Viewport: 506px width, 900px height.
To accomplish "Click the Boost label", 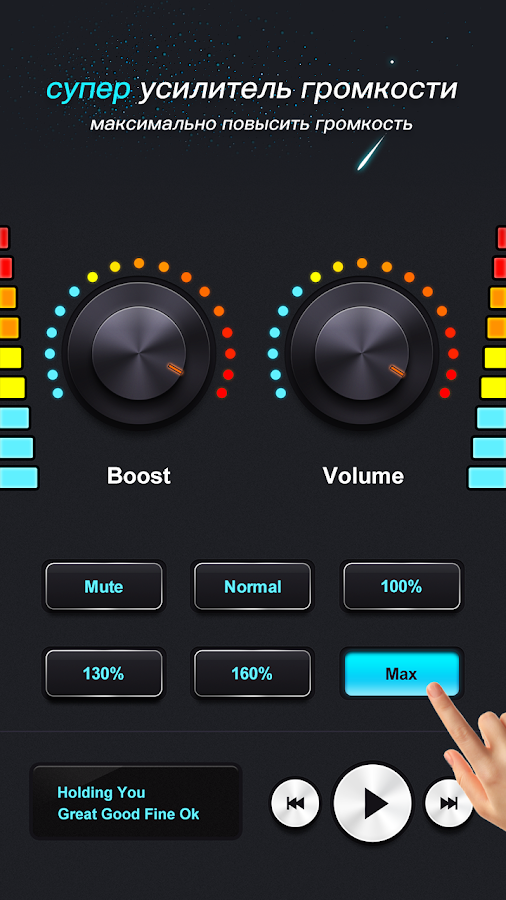I will point(139,476).
